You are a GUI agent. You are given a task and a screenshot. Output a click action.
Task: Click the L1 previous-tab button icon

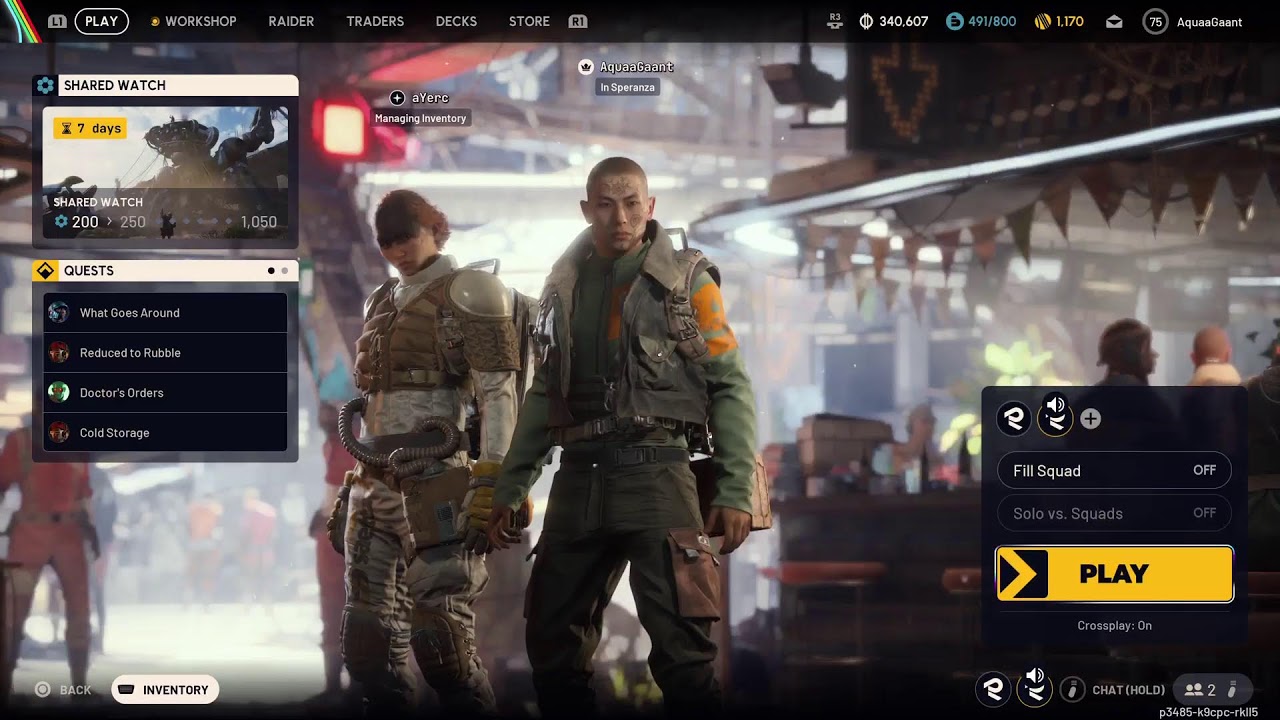click(57, 21)
